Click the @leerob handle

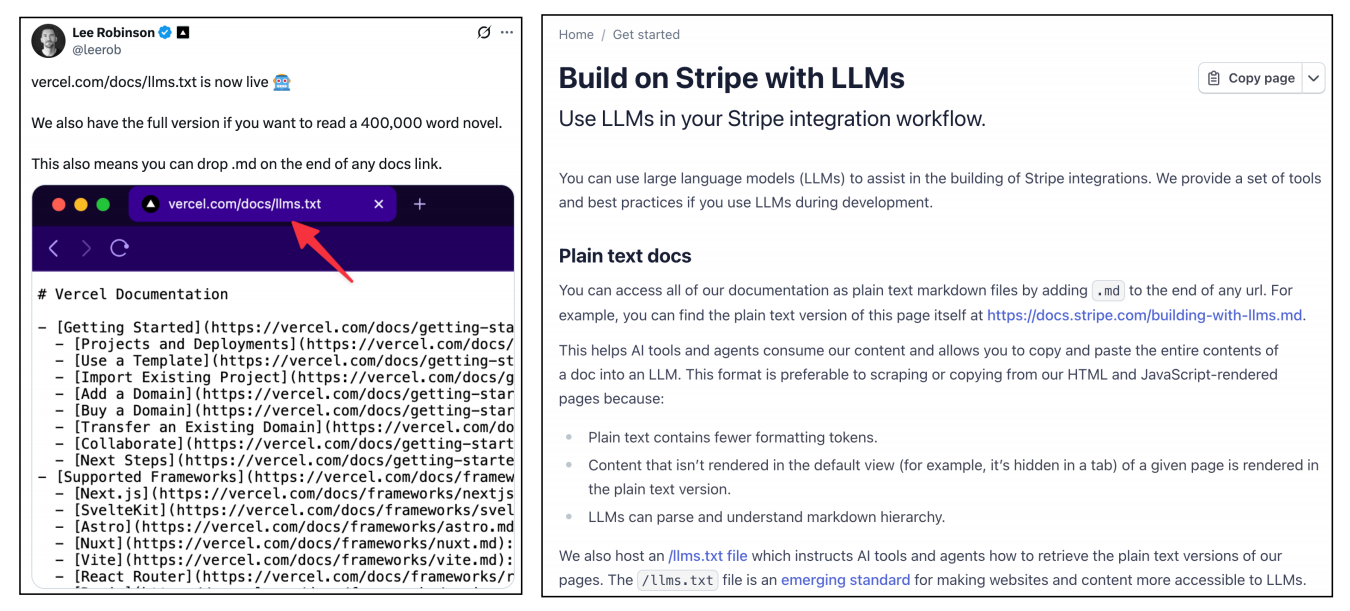point(97,49)
